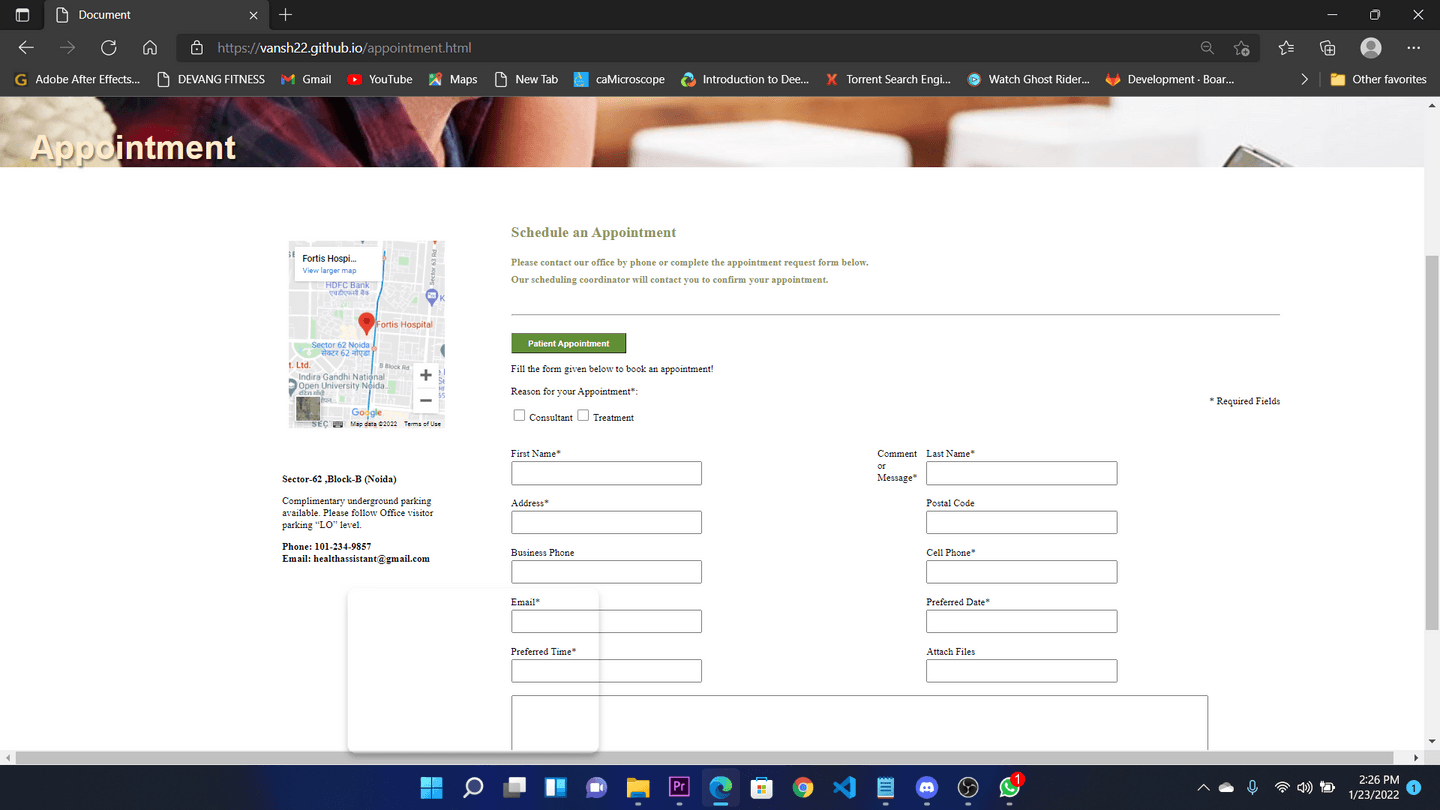The height and width of the screenshot is (810, 1440).
Task: Click the address bar URL
Action: [344, 47]
